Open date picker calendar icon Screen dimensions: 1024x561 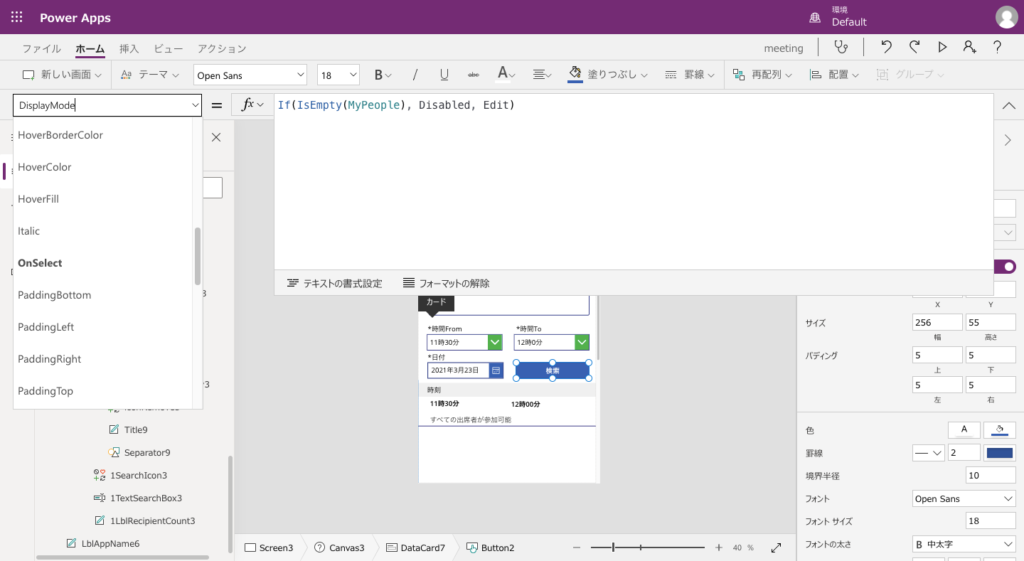pyautogui.click(x=496, y=370)
